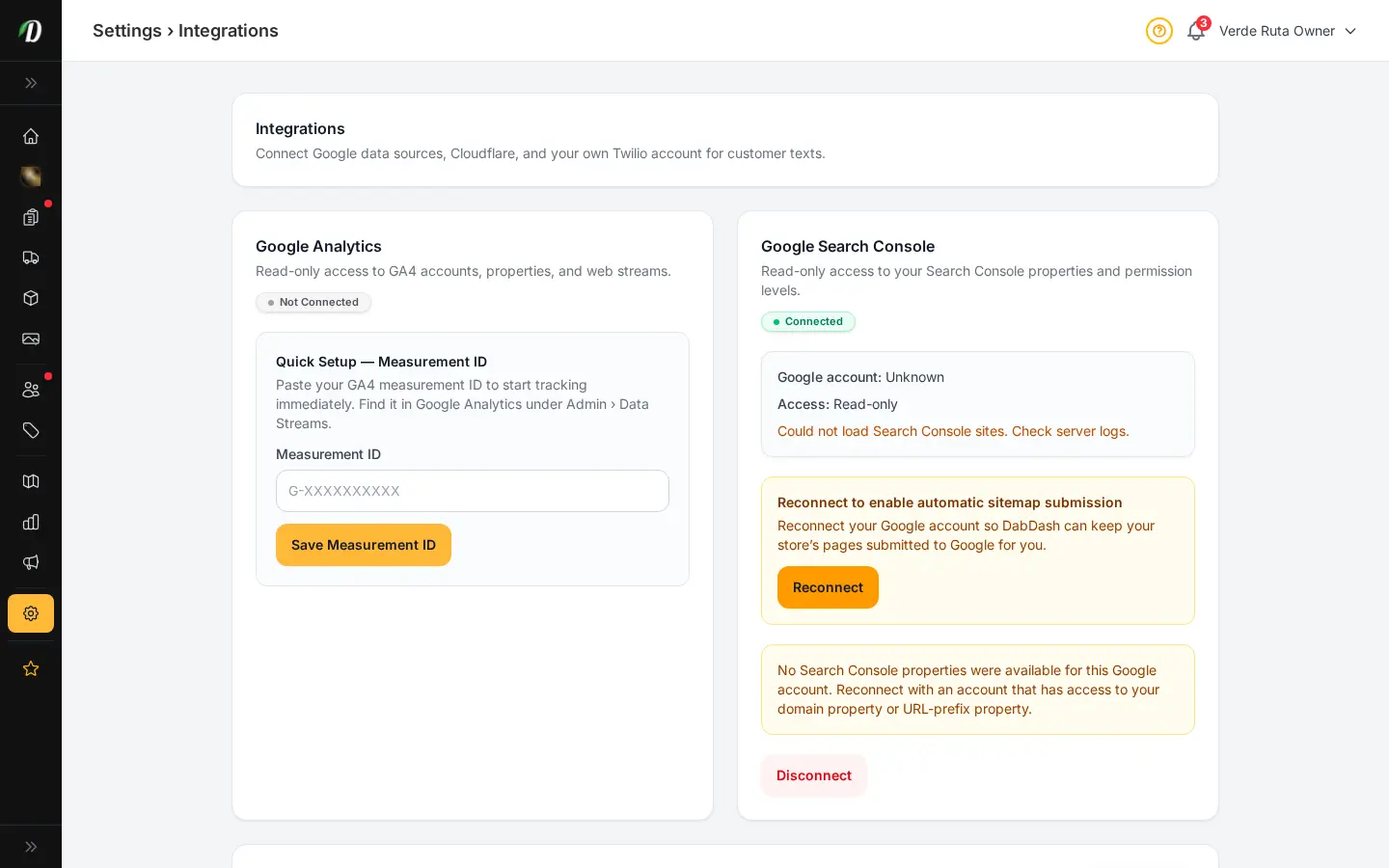
Task: Click the DabDash leaf logo
Action: point(31,31)
